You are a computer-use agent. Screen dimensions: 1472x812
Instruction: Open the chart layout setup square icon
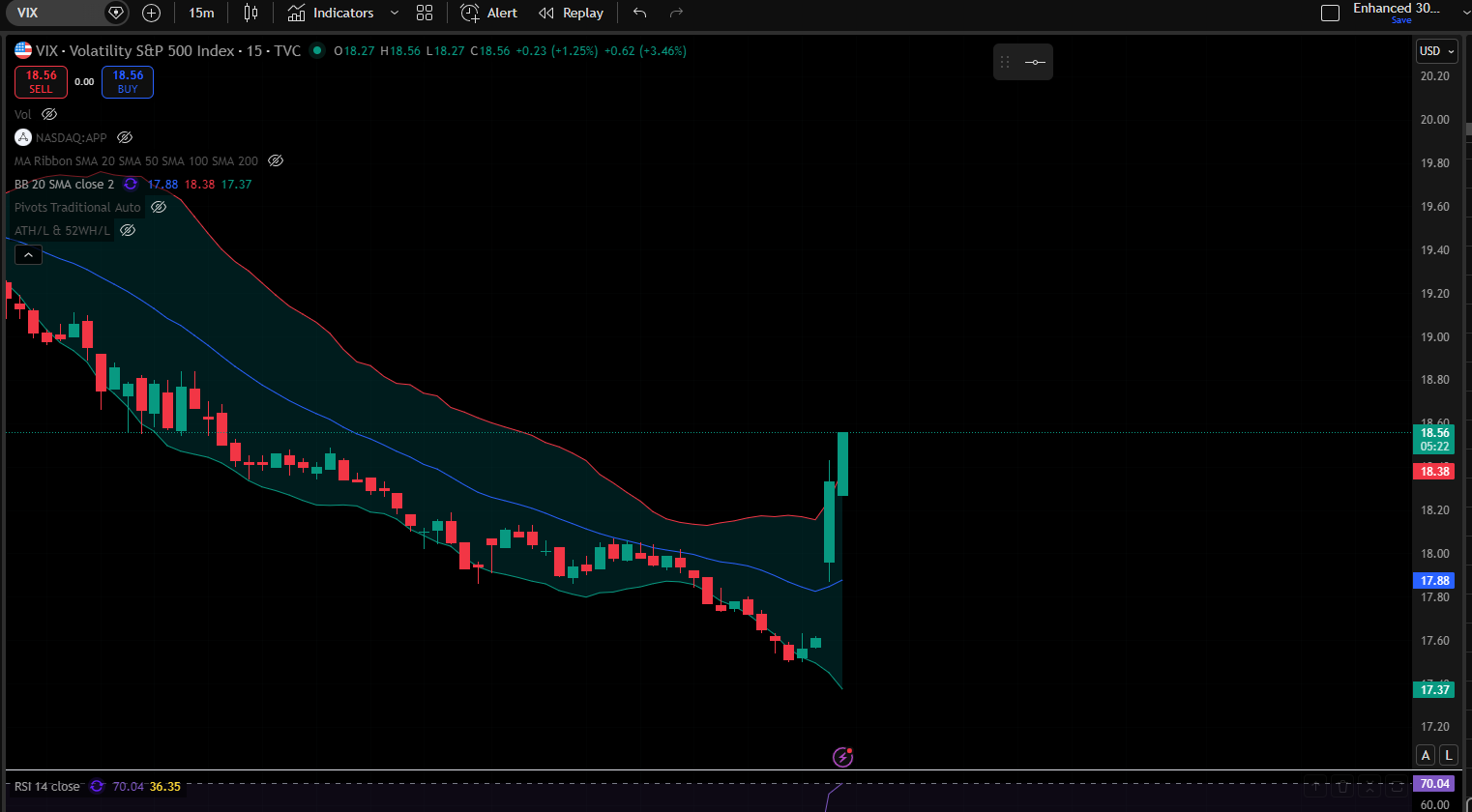pyautogui.click(x=1331, y=13)
